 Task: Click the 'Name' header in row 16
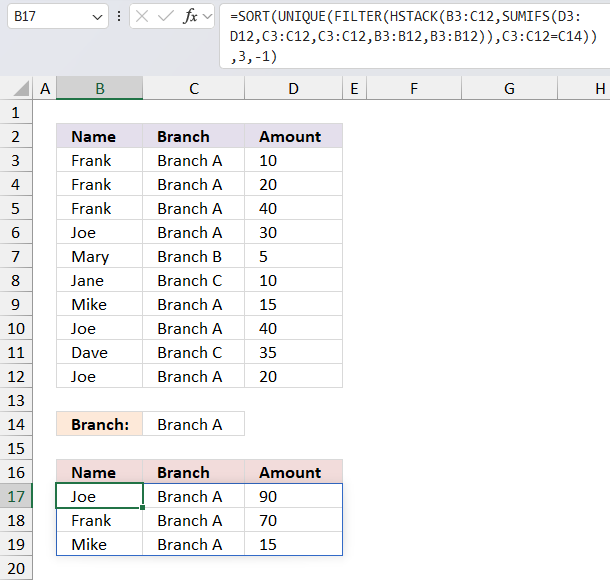(x=100, y=472)
